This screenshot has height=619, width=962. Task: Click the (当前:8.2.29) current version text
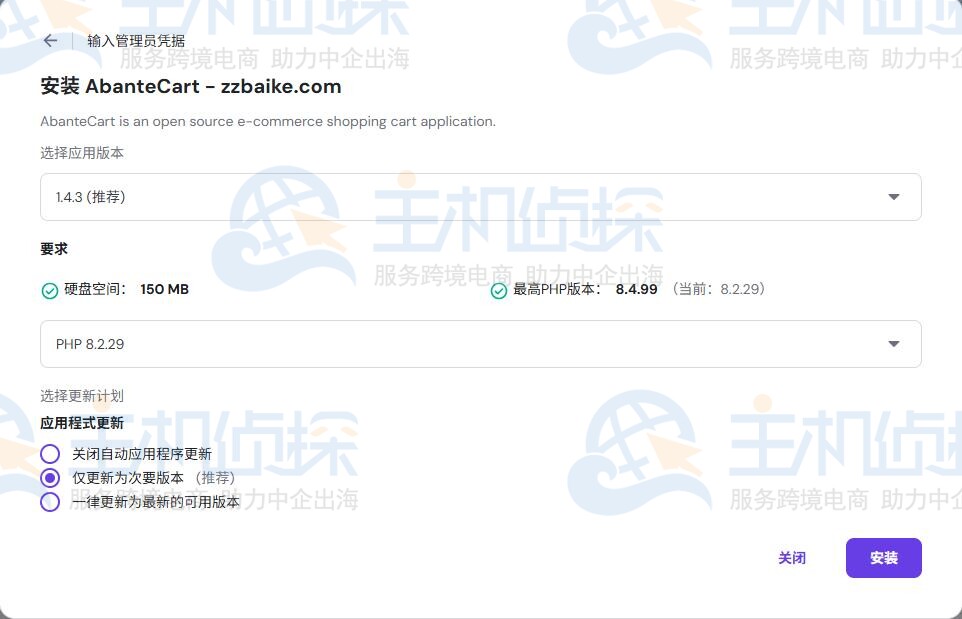[x=718, y=289]
